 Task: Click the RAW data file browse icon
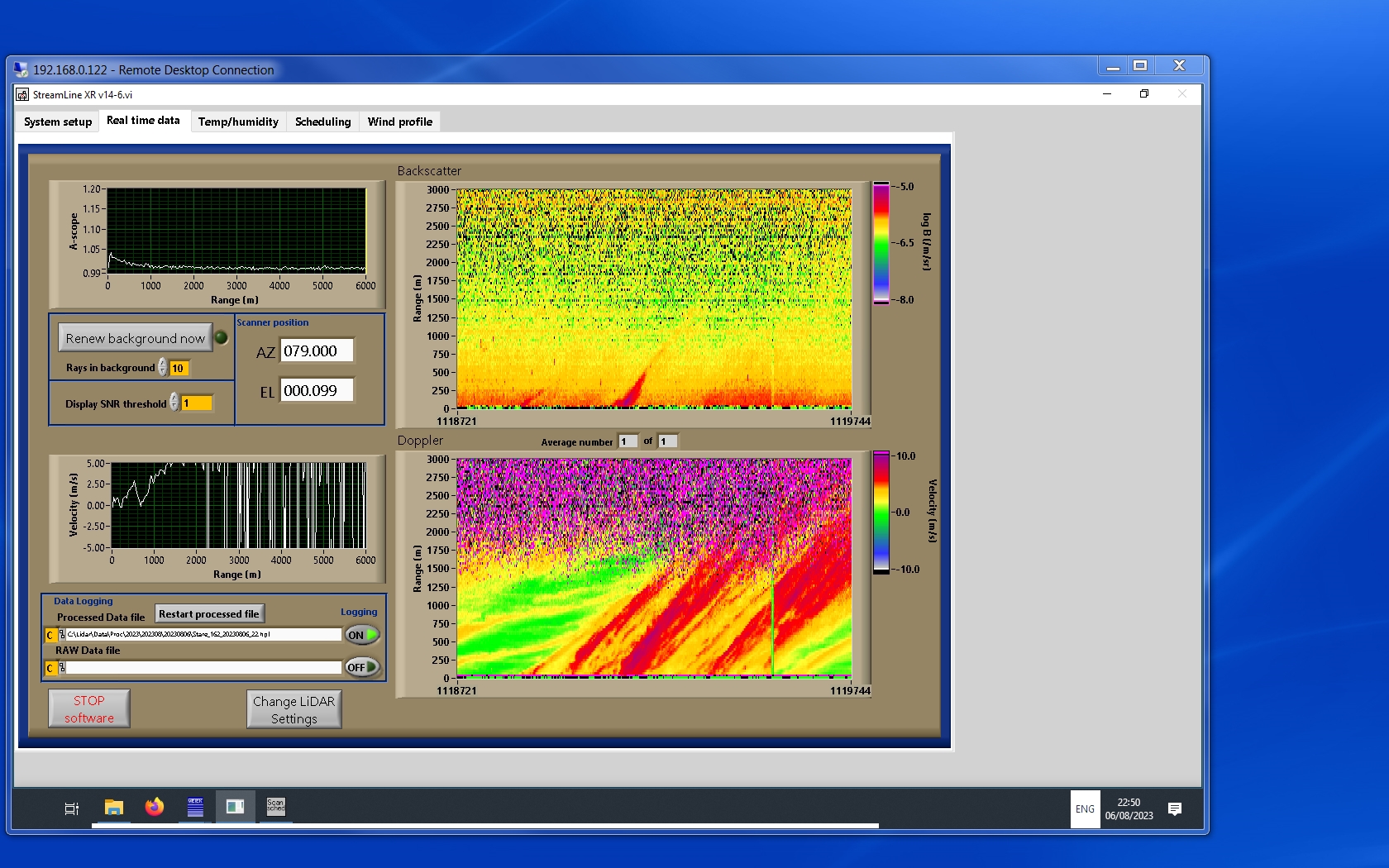[x=62, y=668]
